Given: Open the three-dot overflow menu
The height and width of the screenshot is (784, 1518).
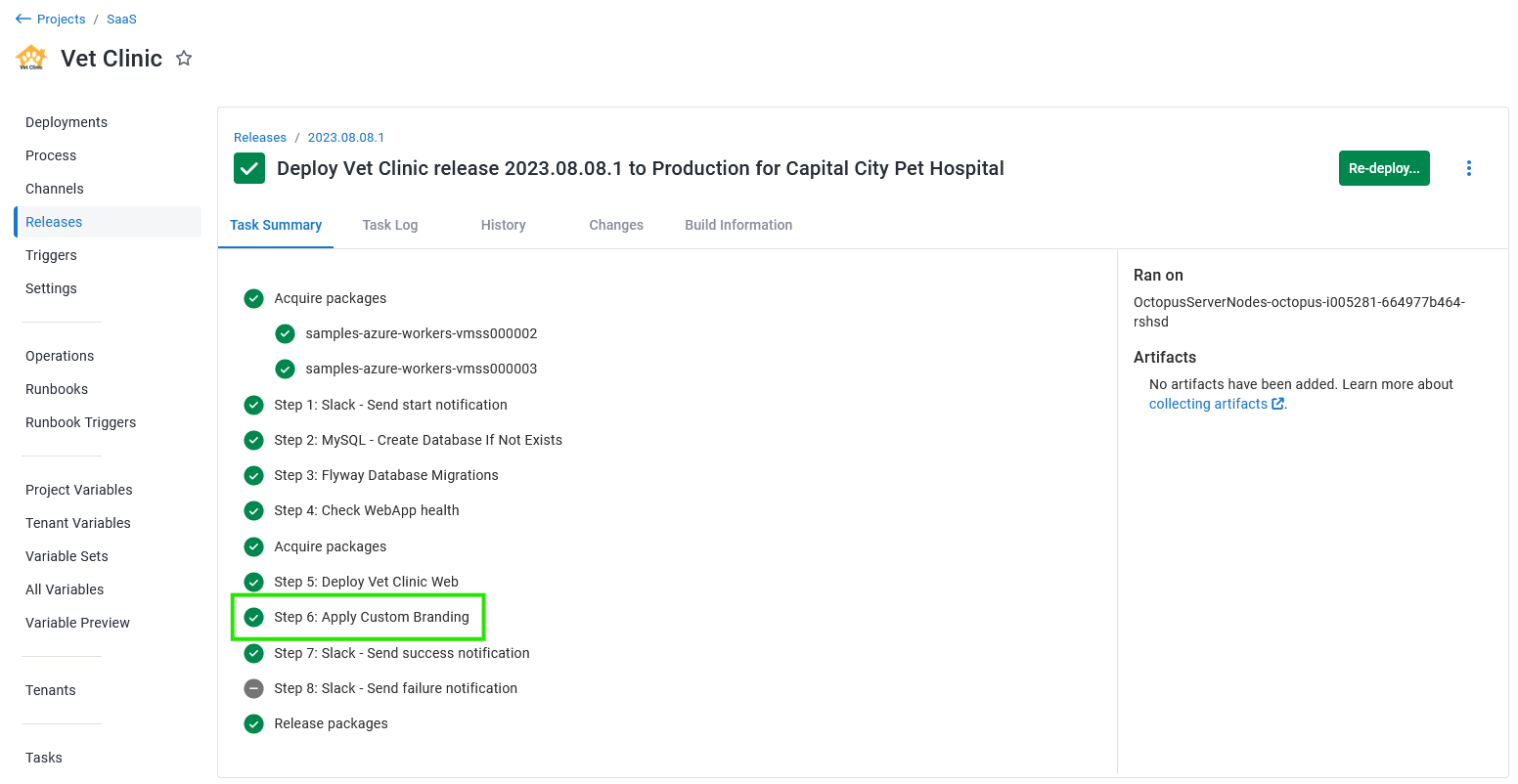Looking at the screenshot, I should pyautogui.click(x=1468, y=168).
